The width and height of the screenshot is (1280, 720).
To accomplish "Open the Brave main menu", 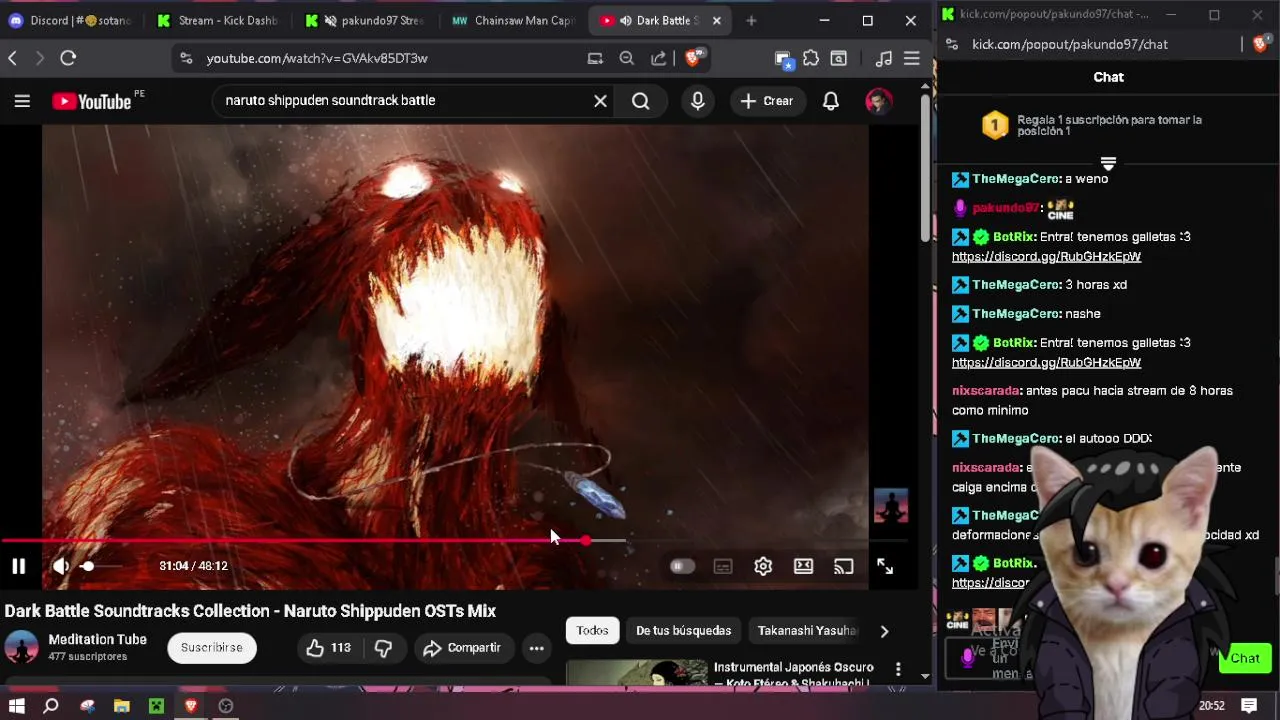I will (x=911, y=59).
